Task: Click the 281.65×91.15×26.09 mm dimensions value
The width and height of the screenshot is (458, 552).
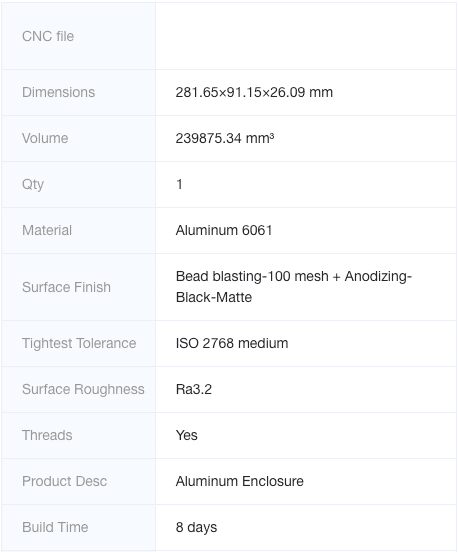Action: click(x=254, y=93)
